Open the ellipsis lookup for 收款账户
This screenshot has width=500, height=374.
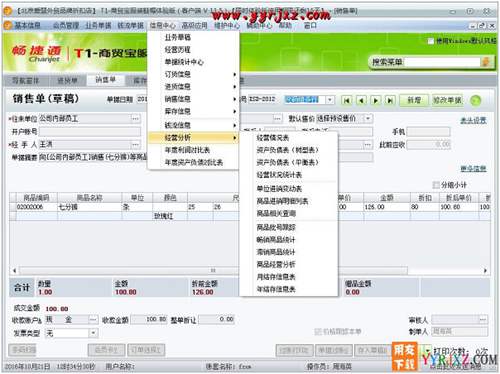click(93, 320)
